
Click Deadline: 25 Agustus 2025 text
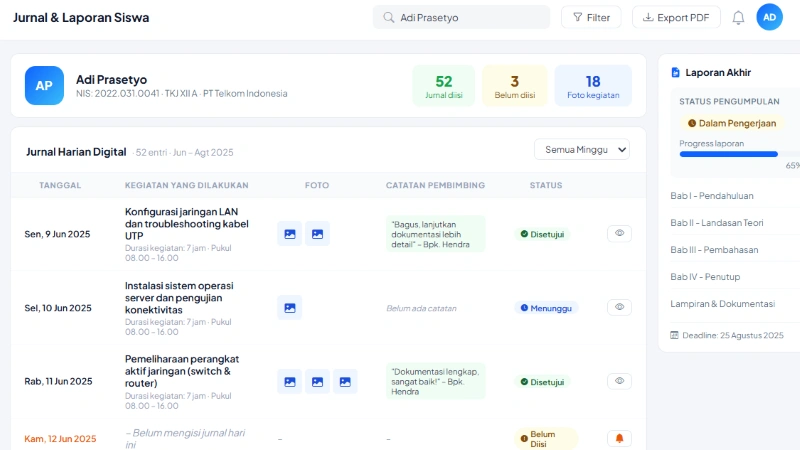[733, 336]
